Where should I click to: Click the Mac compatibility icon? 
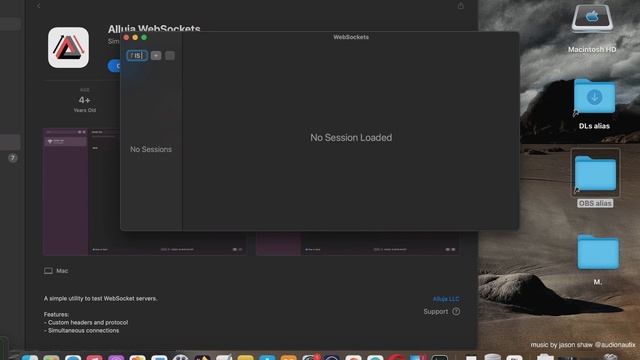[x=48, y=271]
